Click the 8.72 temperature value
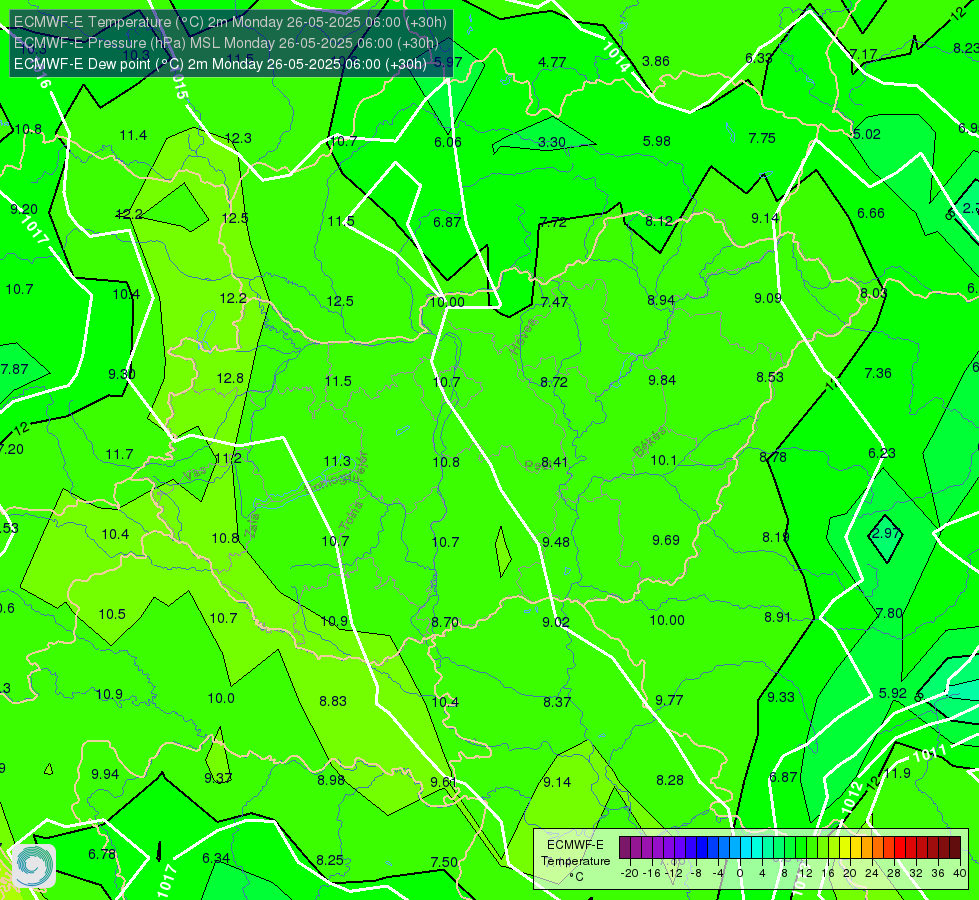Screen dimensions: 979x900 (554, 382)
